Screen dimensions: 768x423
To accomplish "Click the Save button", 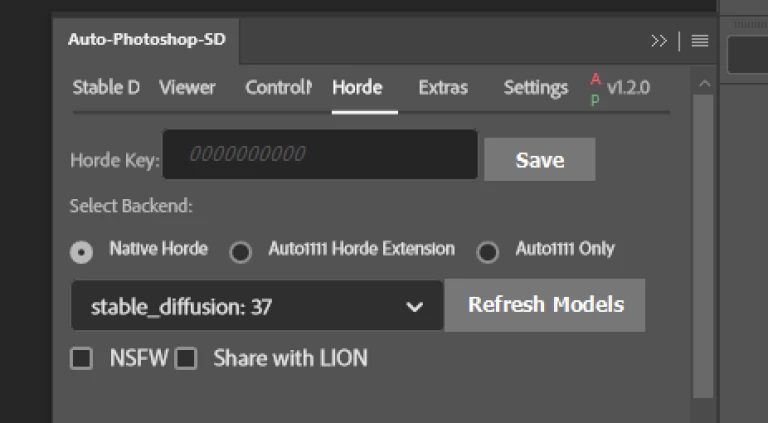I will pos(540,160).
